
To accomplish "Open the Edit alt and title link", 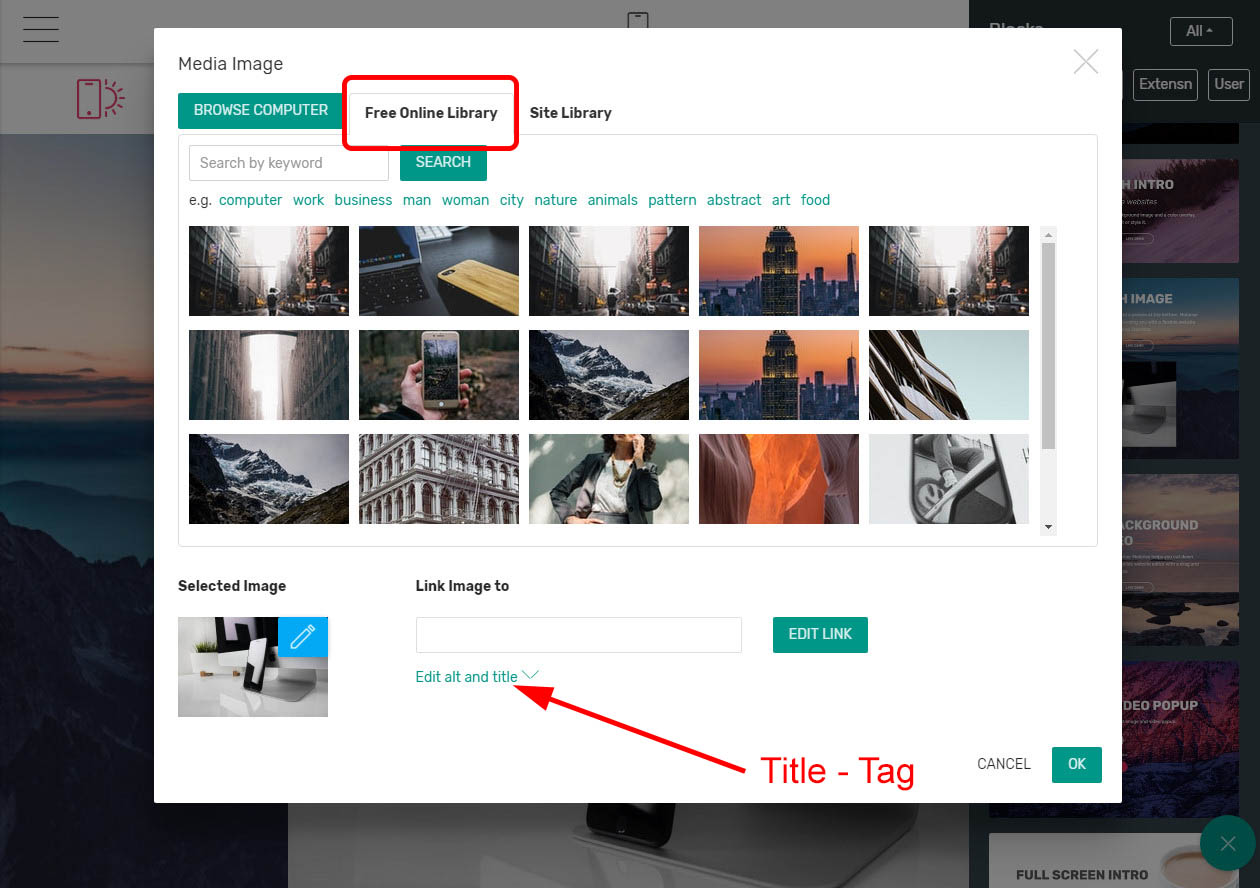I will click(x=467, y=677).
